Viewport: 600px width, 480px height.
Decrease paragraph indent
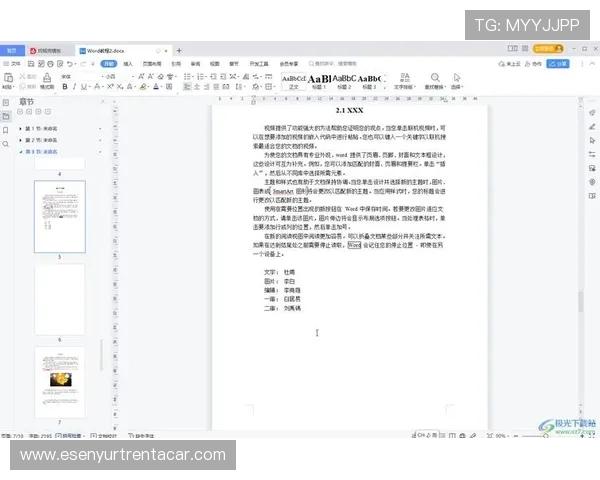(213, 77)
